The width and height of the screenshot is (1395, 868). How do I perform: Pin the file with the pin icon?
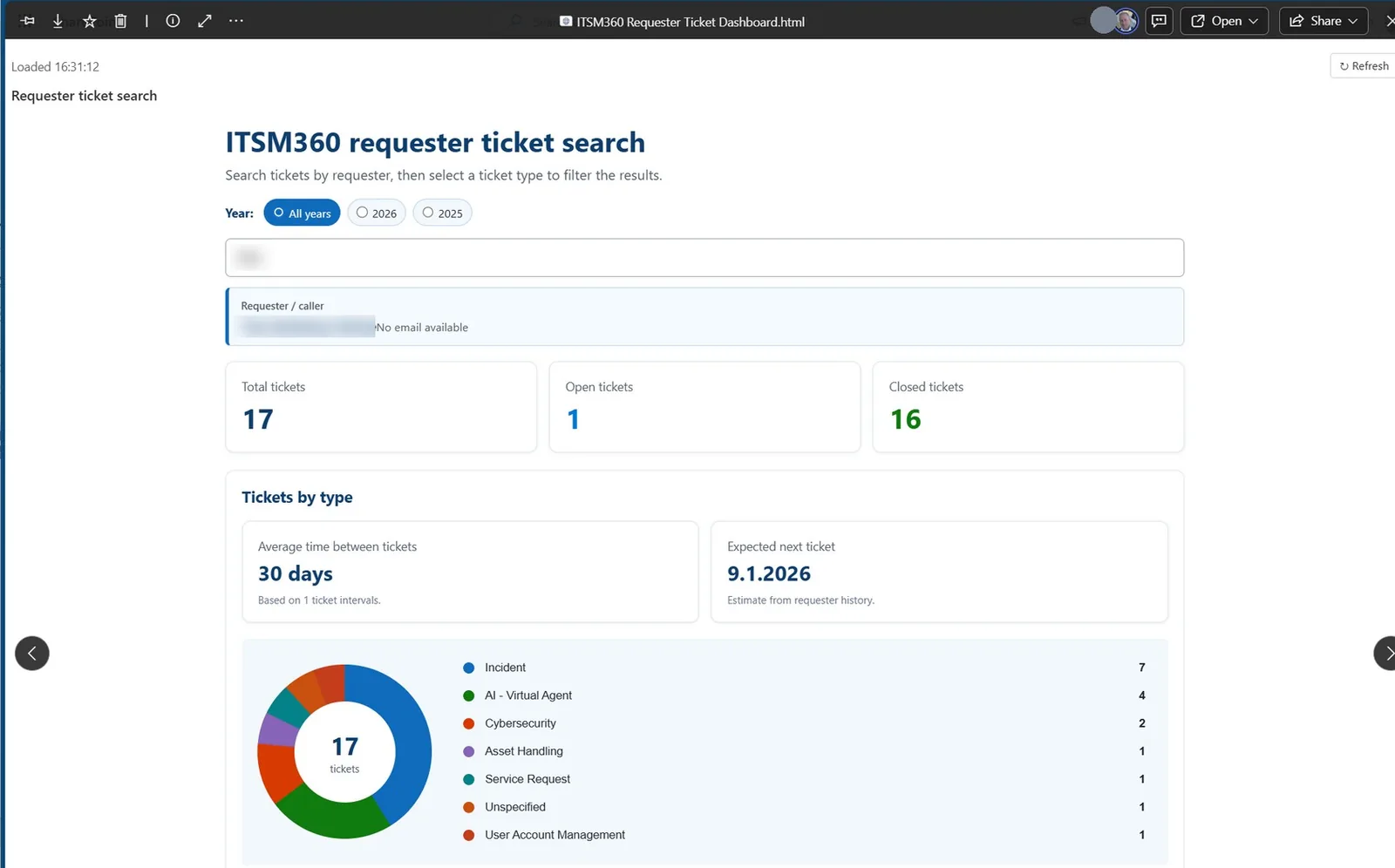click(28, 21)
